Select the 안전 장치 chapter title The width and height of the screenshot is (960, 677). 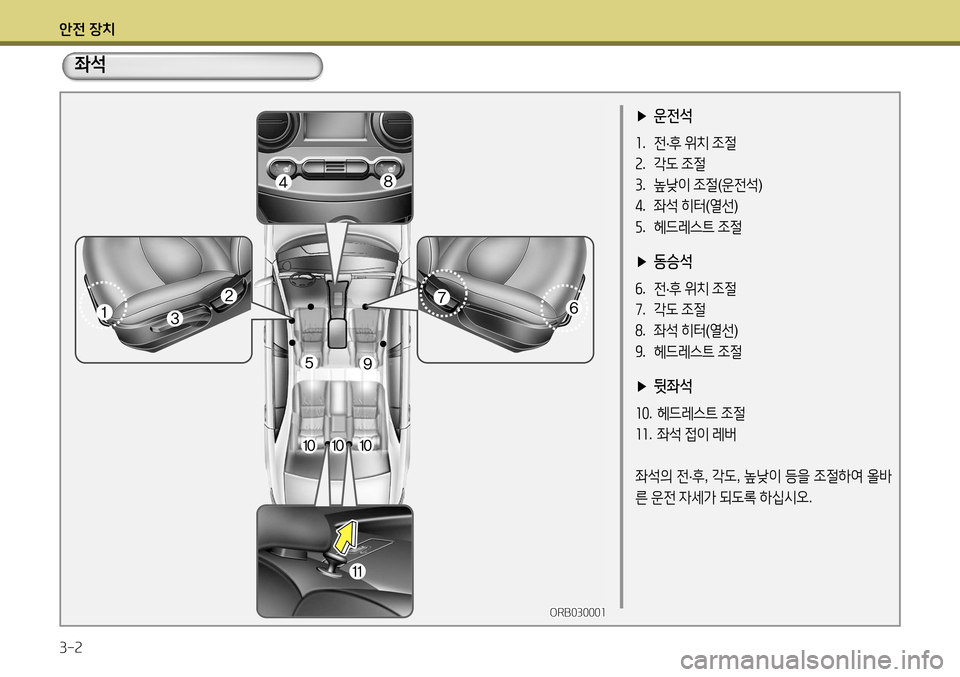tap(87, 29)
